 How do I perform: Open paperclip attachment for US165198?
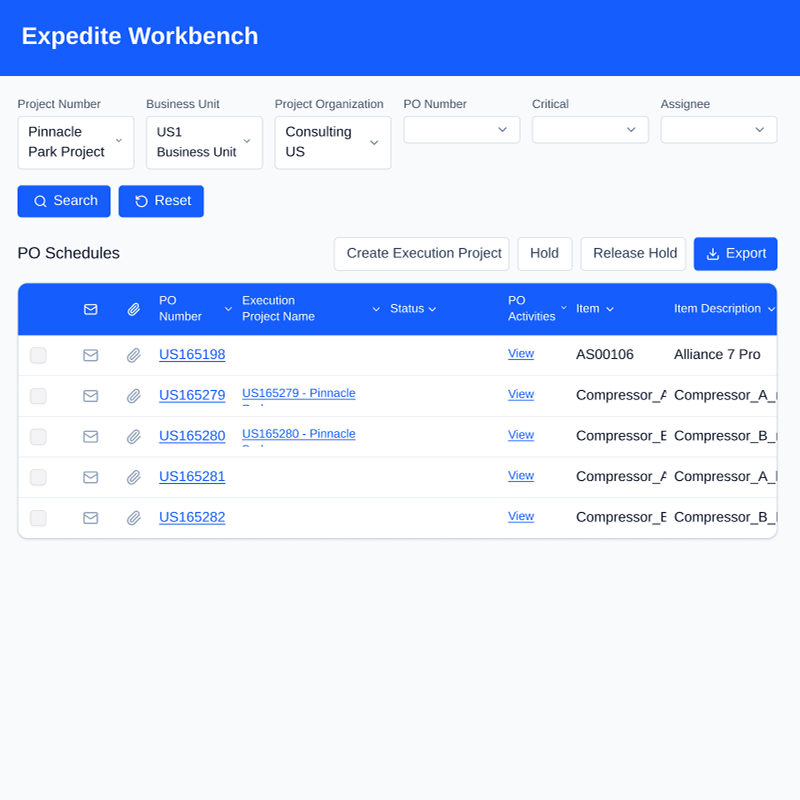point(133,355)
